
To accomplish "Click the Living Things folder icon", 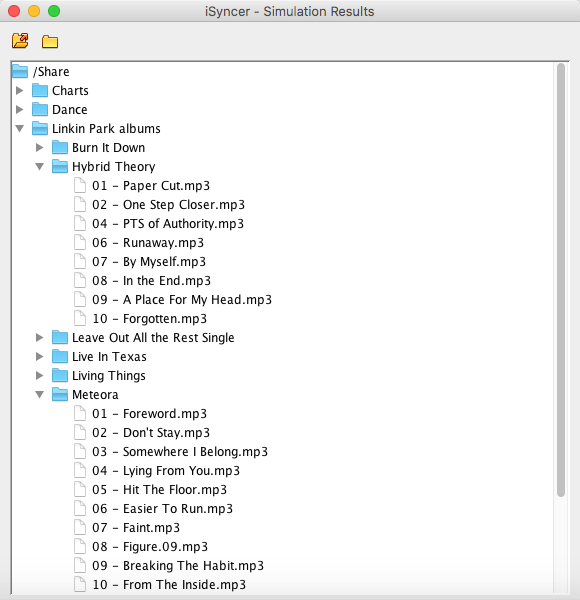I will coord(60,375).
